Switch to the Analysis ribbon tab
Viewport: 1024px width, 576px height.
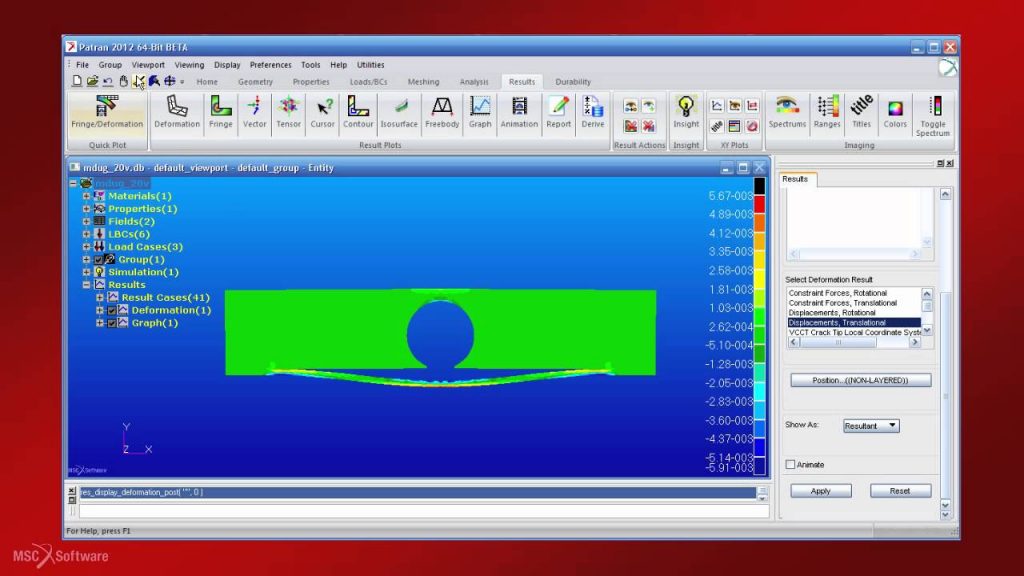pos(474,82)
